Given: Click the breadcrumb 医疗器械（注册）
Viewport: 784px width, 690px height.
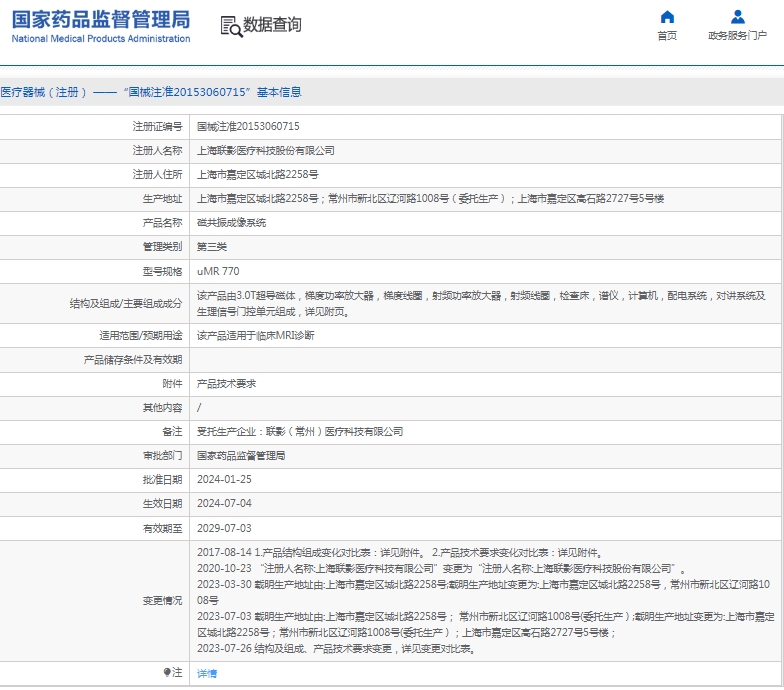Looking at the screenshot, I should click(44, 92).
